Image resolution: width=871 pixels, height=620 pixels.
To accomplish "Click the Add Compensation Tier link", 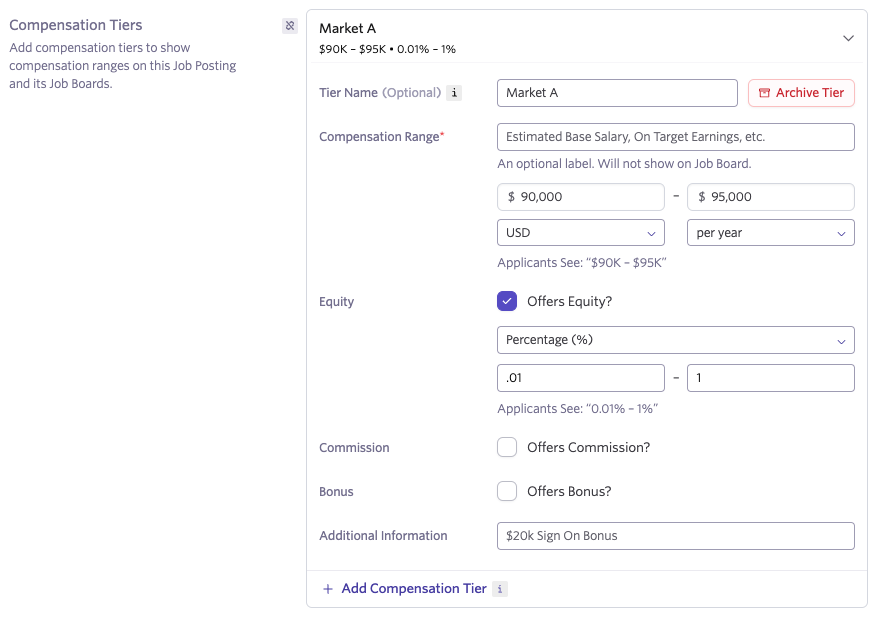I will pos(414,589).
